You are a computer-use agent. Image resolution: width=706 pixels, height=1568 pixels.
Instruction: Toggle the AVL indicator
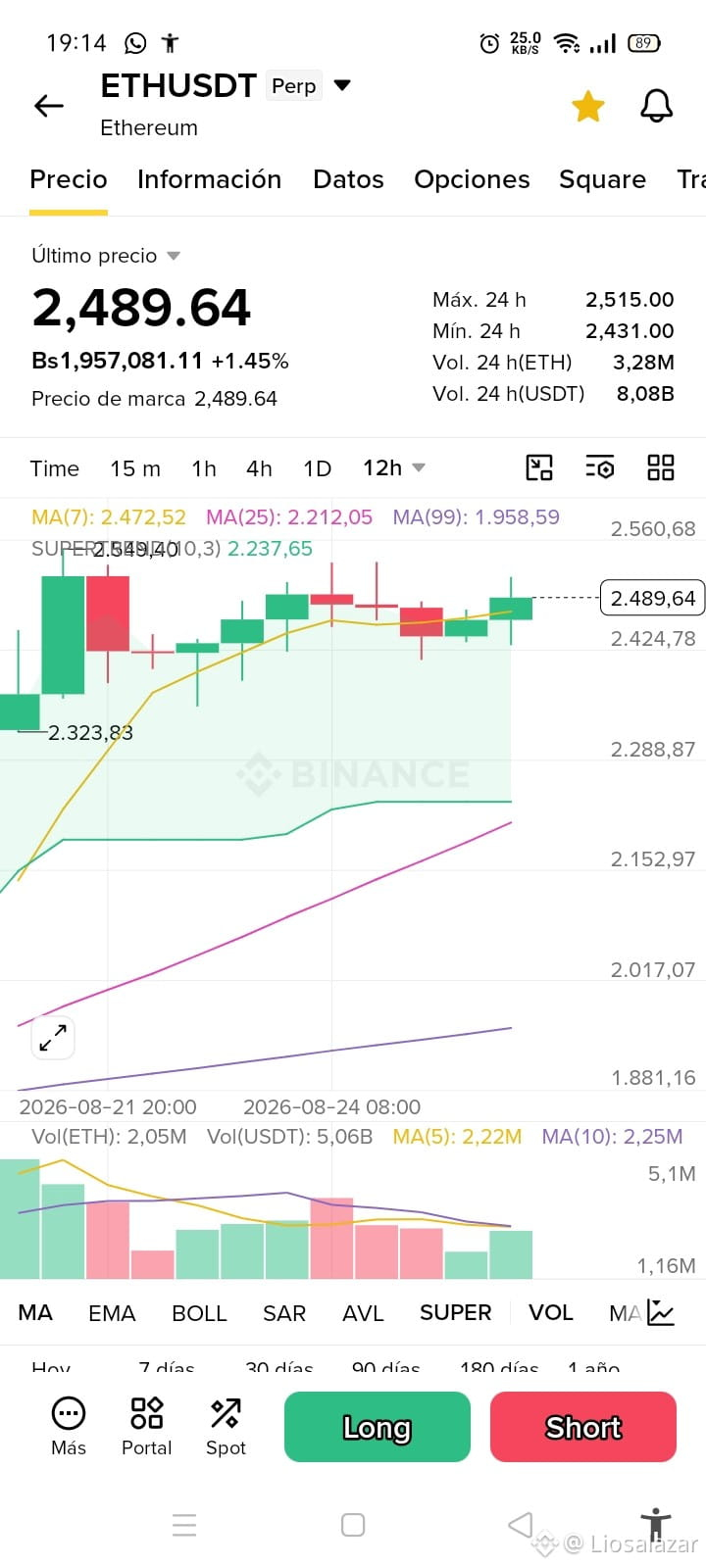pyautogui.click(x=363, y=1312)
